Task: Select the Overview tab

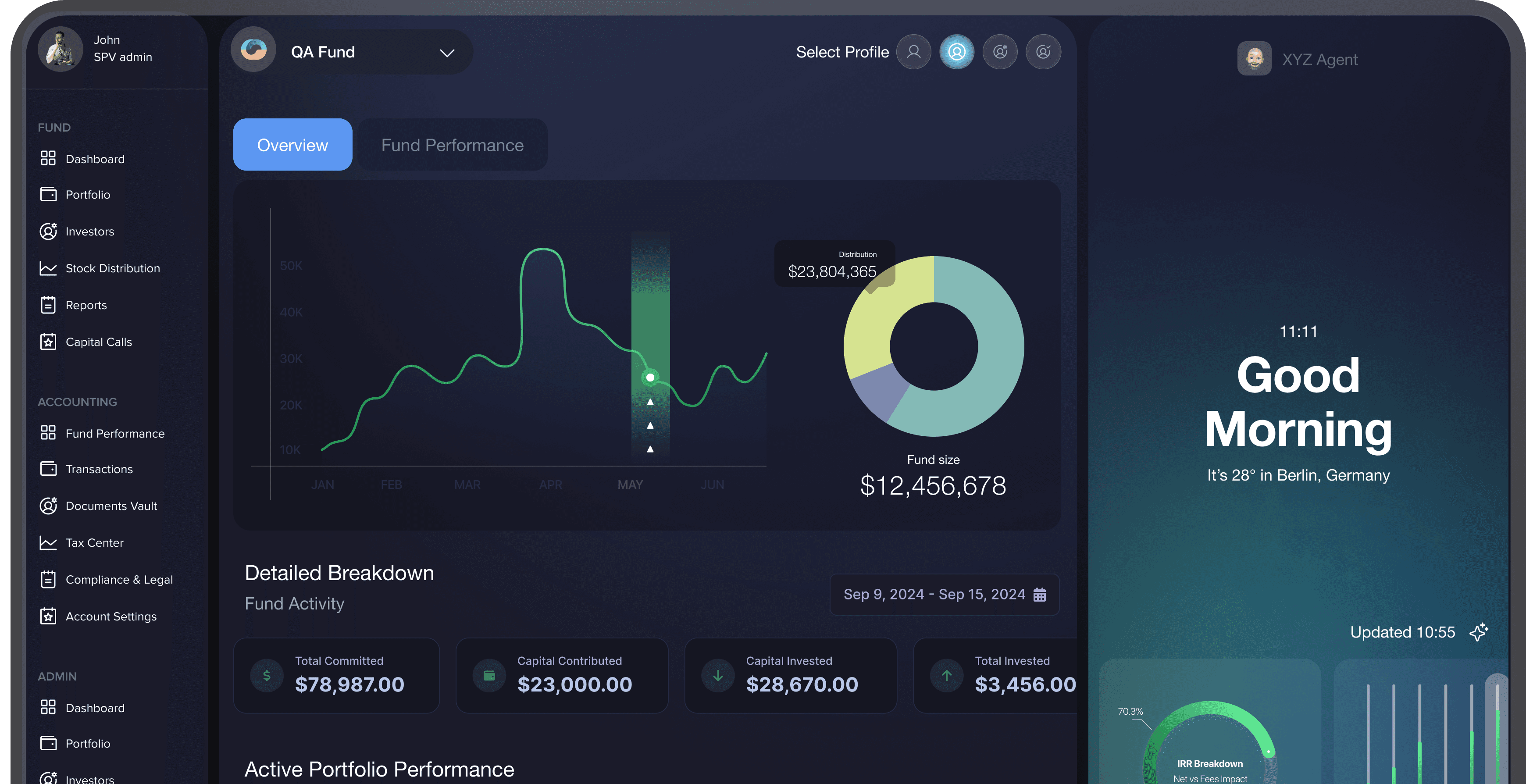Action: (292, 145)
